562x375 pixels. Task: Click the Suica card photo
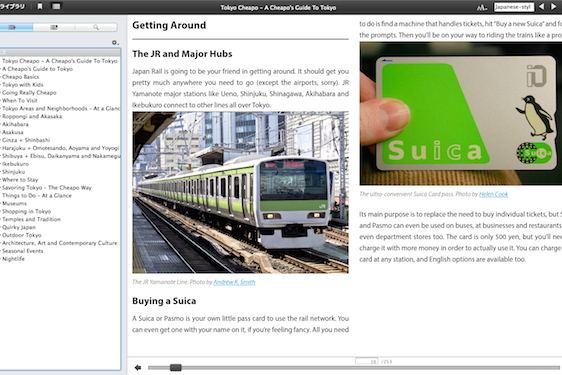(x=461, y=114)
